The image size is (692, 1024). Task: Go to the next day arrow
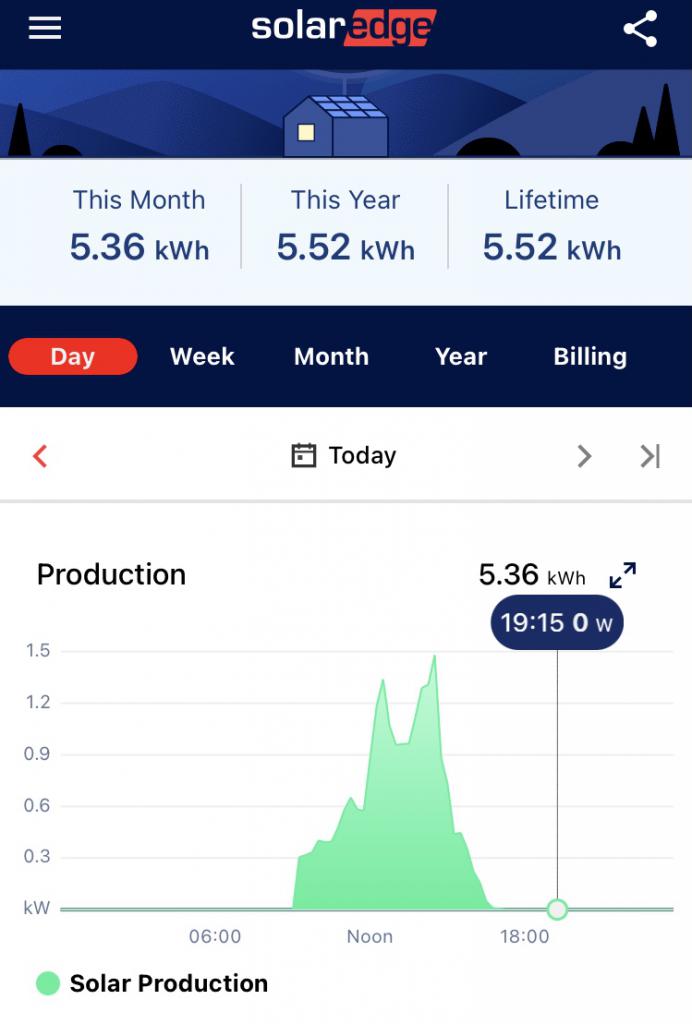click(x=584, y=456)
